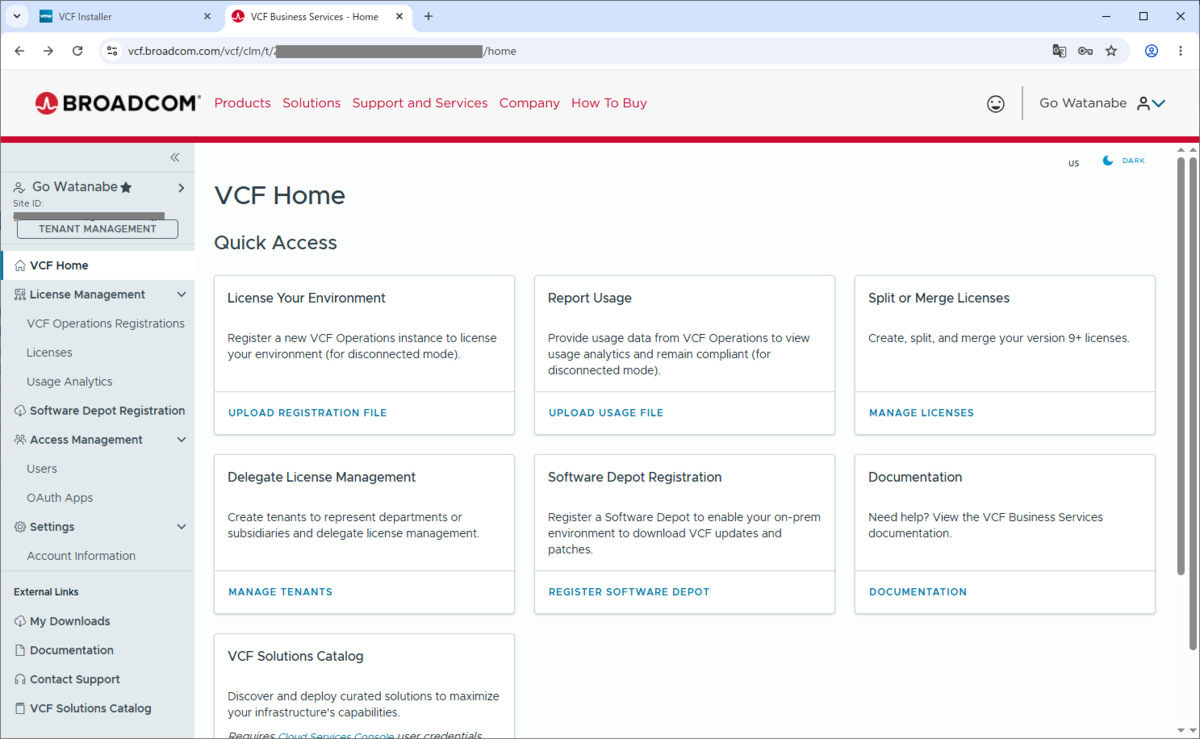Collapse the sidebar with double chevron
The width and height of the screenshot is (1200, 739).
pyautogui.click(x=175, y=157)
